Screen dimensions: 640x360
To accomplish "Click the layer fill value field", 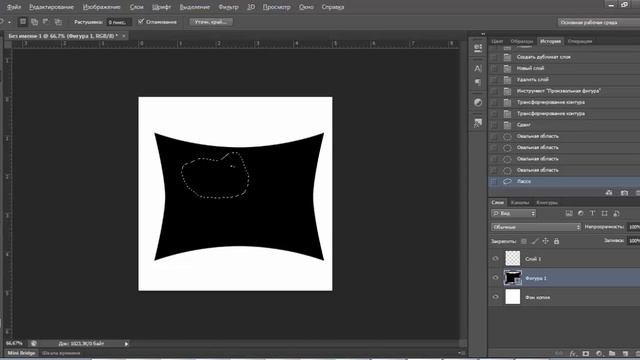I will click(x=634, y=241).
